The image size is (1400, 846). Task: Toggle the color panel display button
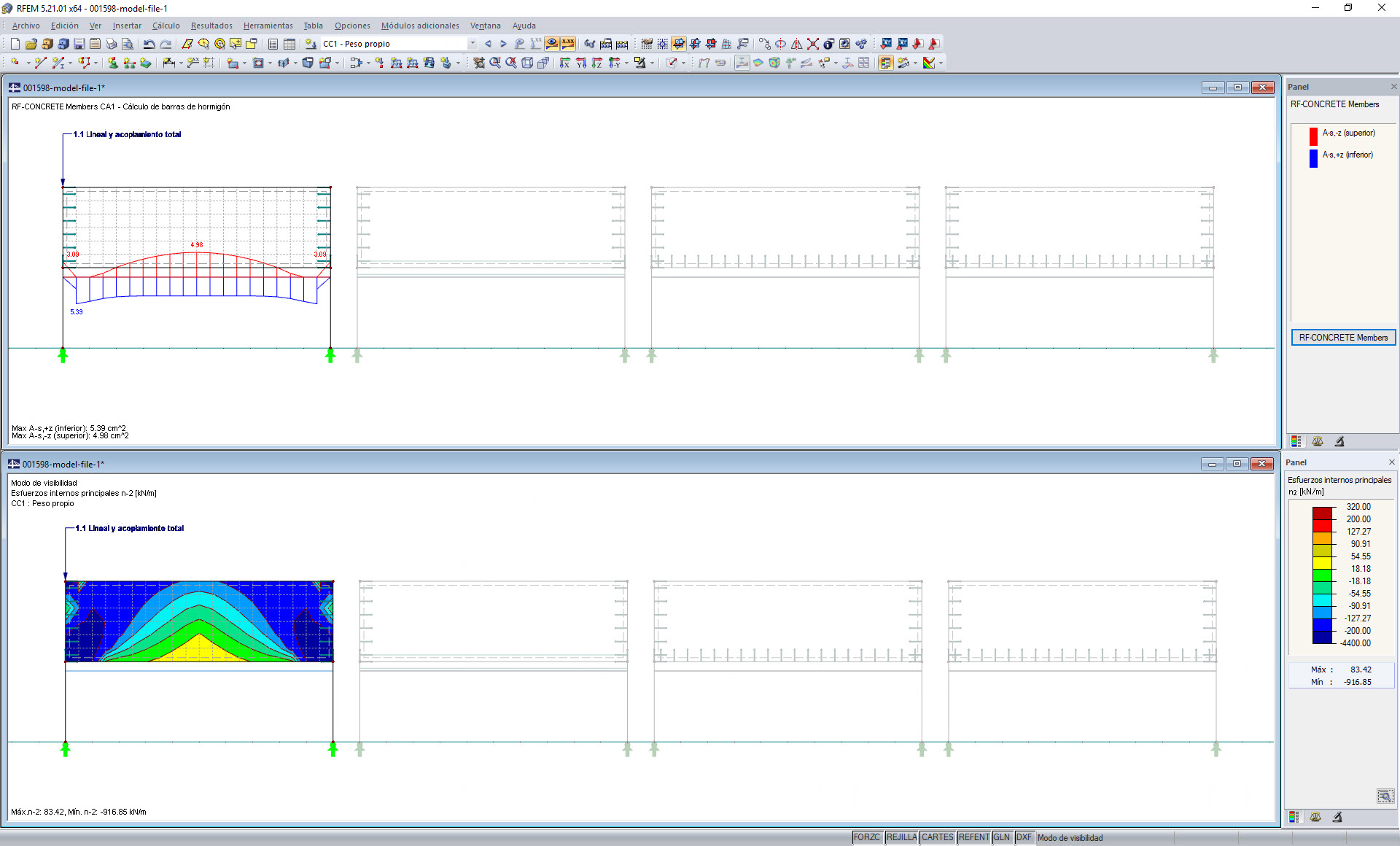(885, 63)
